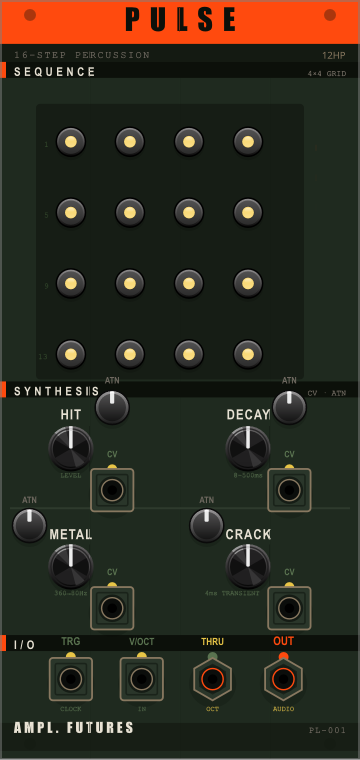Toggle step 12 button in third row
The height and width of the screenshot is (760, 360).
tap(248, 283)
